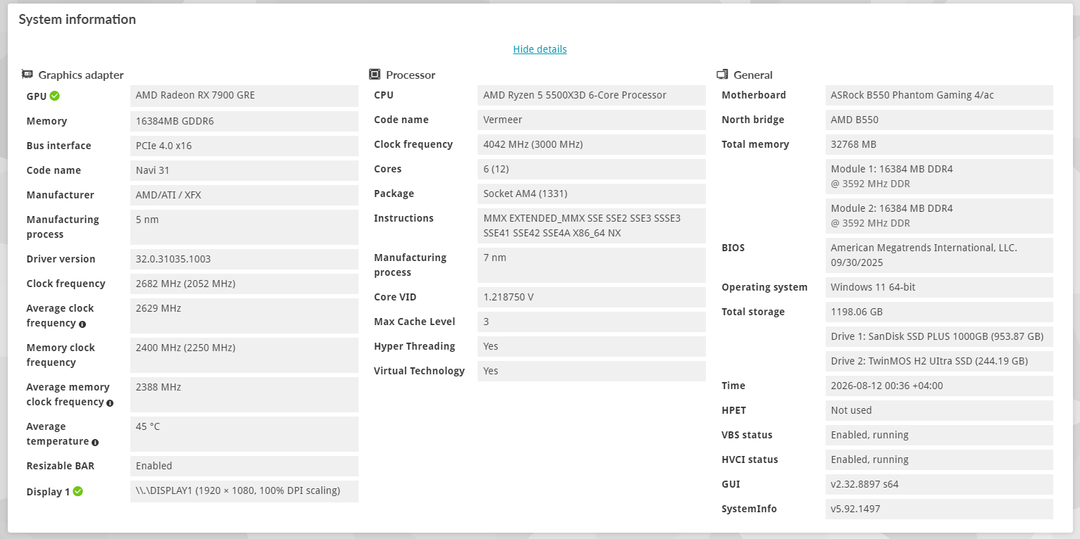The image size is (1080, 539).
Task: Click the VBS status Enabled, running value
Action: pyautogui.click(x=939, y=435)
